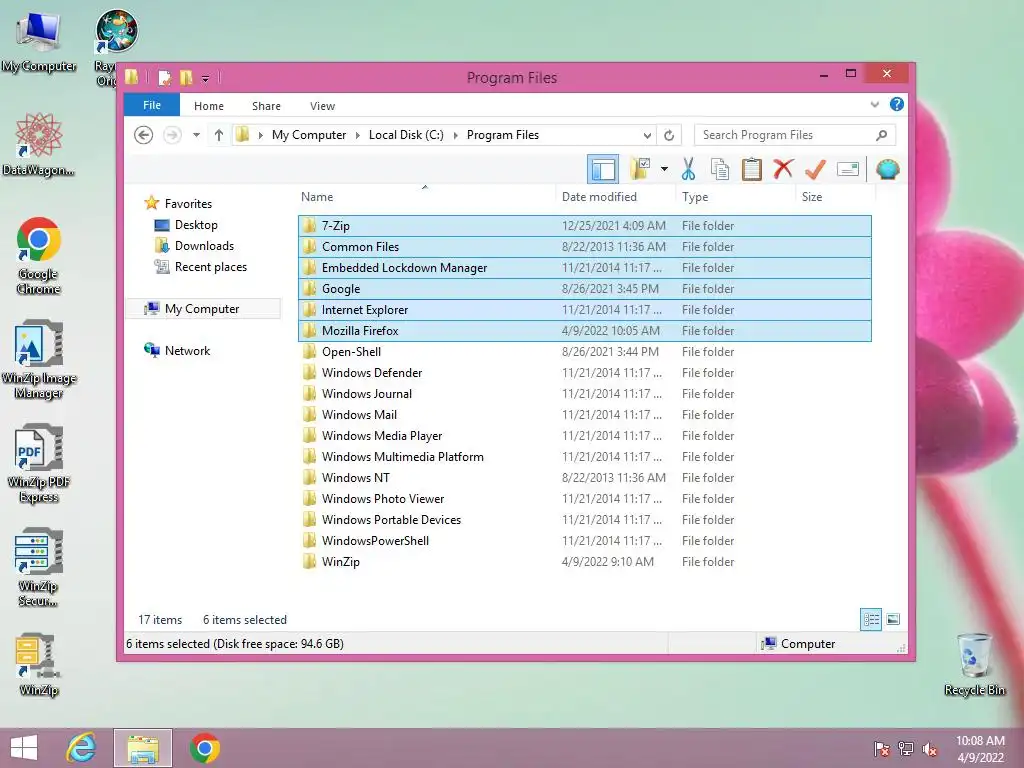Click the new folder quick-access icon
The width and height of the screenshot is (1024, 768).
click(186, 78)
